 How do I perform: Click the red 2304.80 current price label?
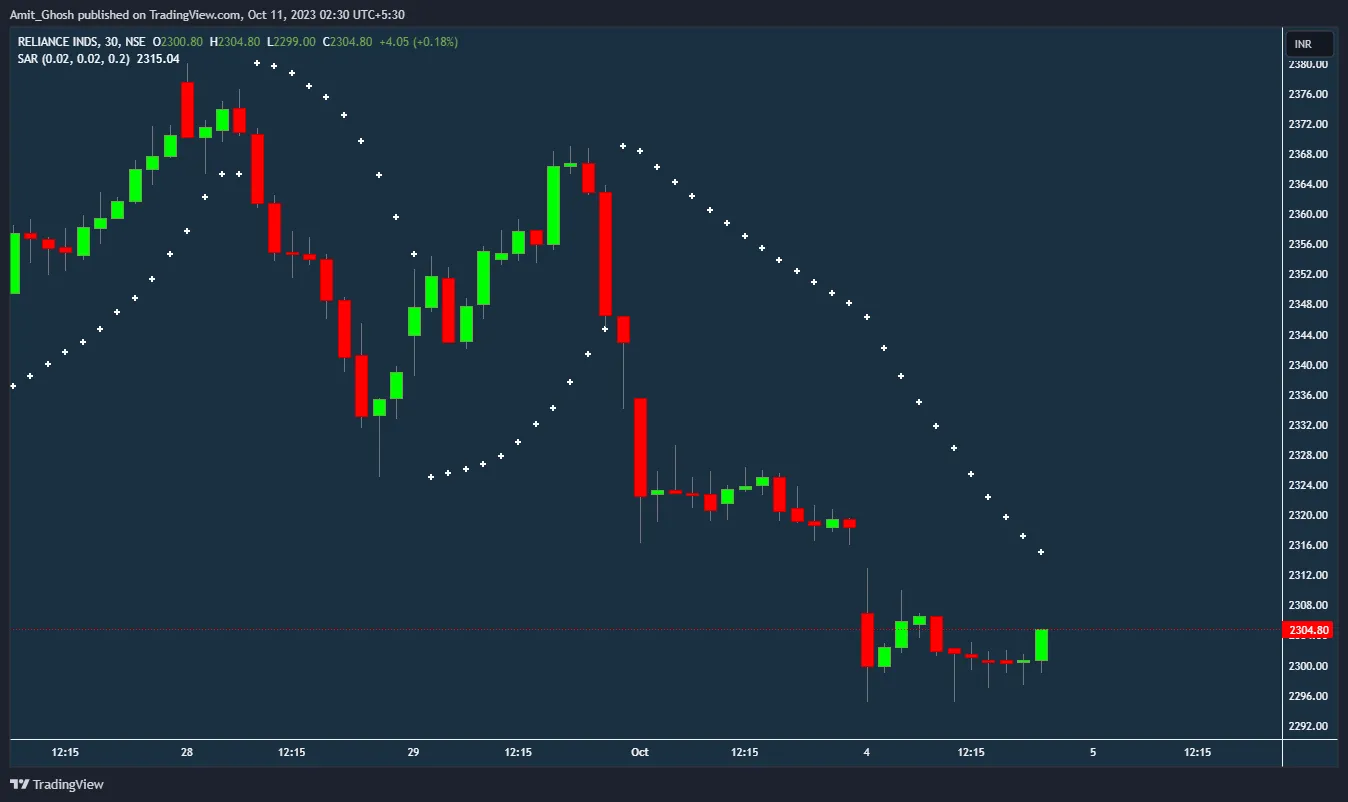[x=1309, y=630]
